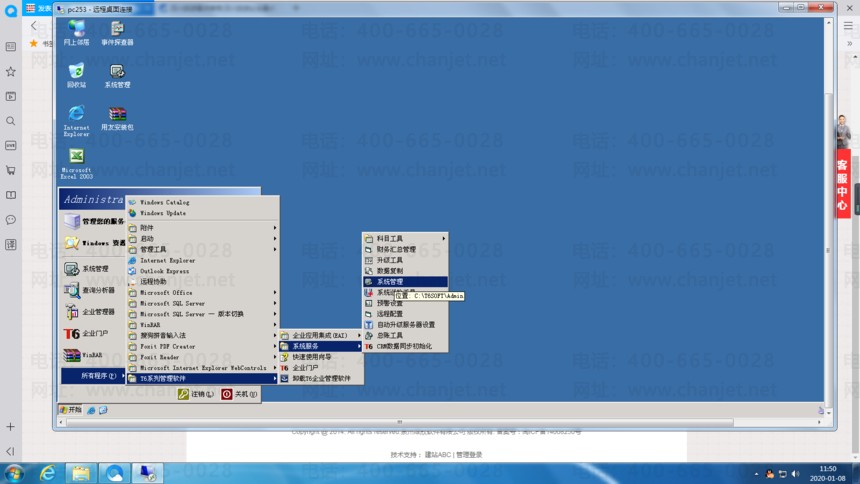Expand Foxit PDF Creator submenu
Viewport: 860px width, 484px height.
pyautogui.click(x=202, y=346)
